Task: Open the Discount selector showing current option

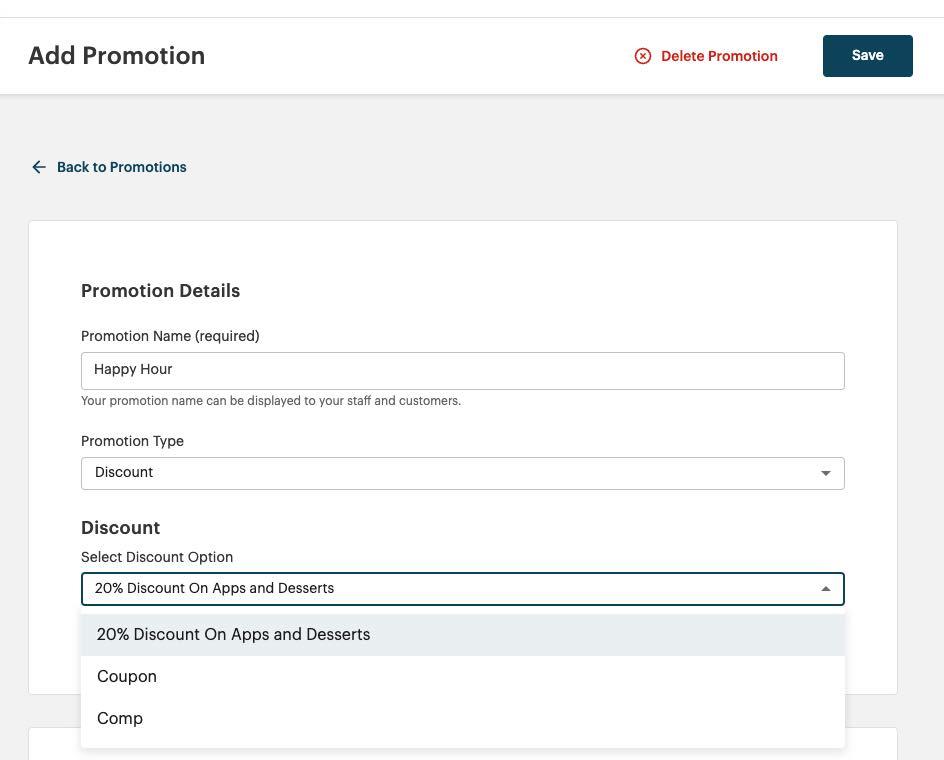Action: pos(462,588)
